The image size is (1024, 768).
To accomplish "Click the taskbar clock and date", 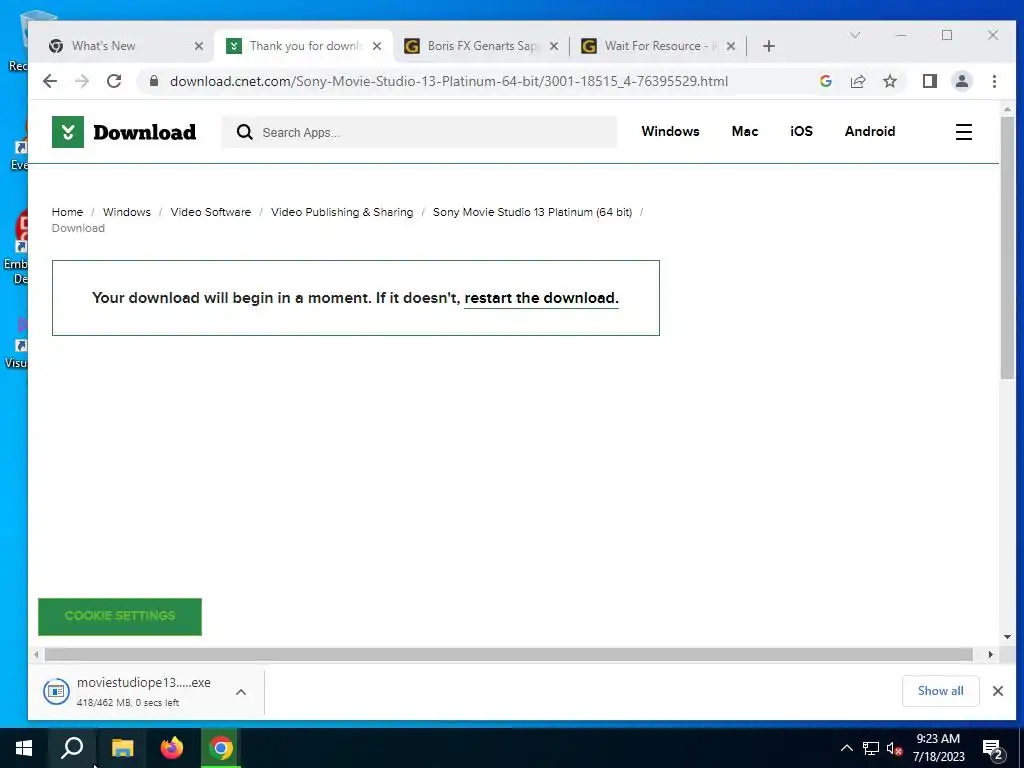I will pos(938,748).
